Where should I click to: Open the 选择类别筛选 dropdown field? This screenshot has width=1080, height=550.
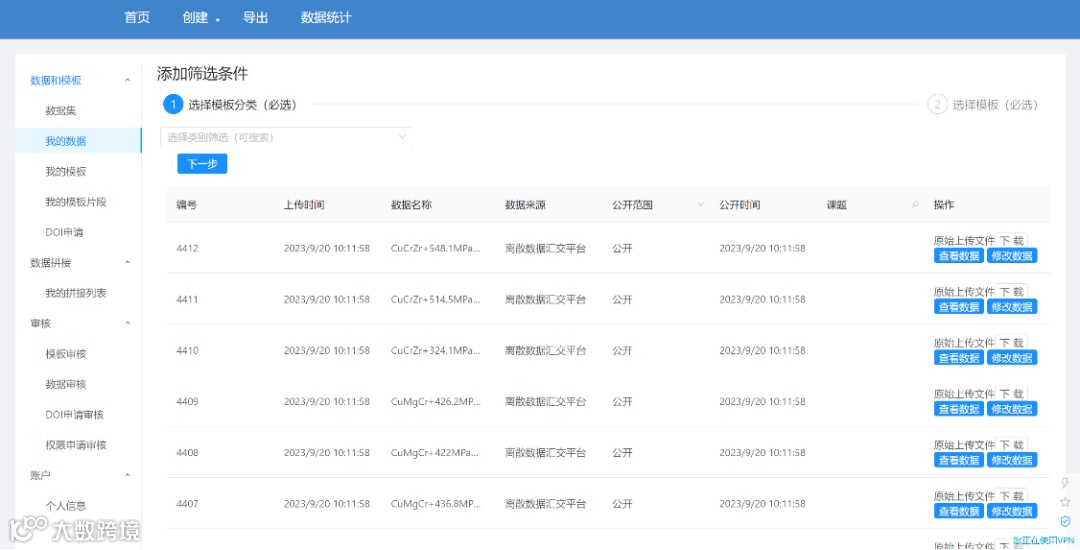pyautogui.click(x=287, y=137)
